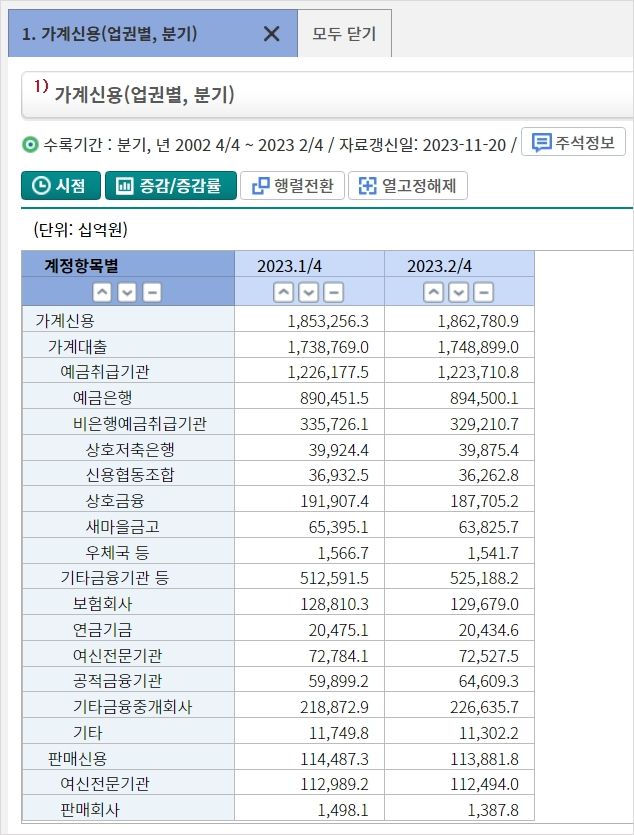Select the 비은행예금취급기관 row label
Screen dimensions: 634x835
[140, 424]
